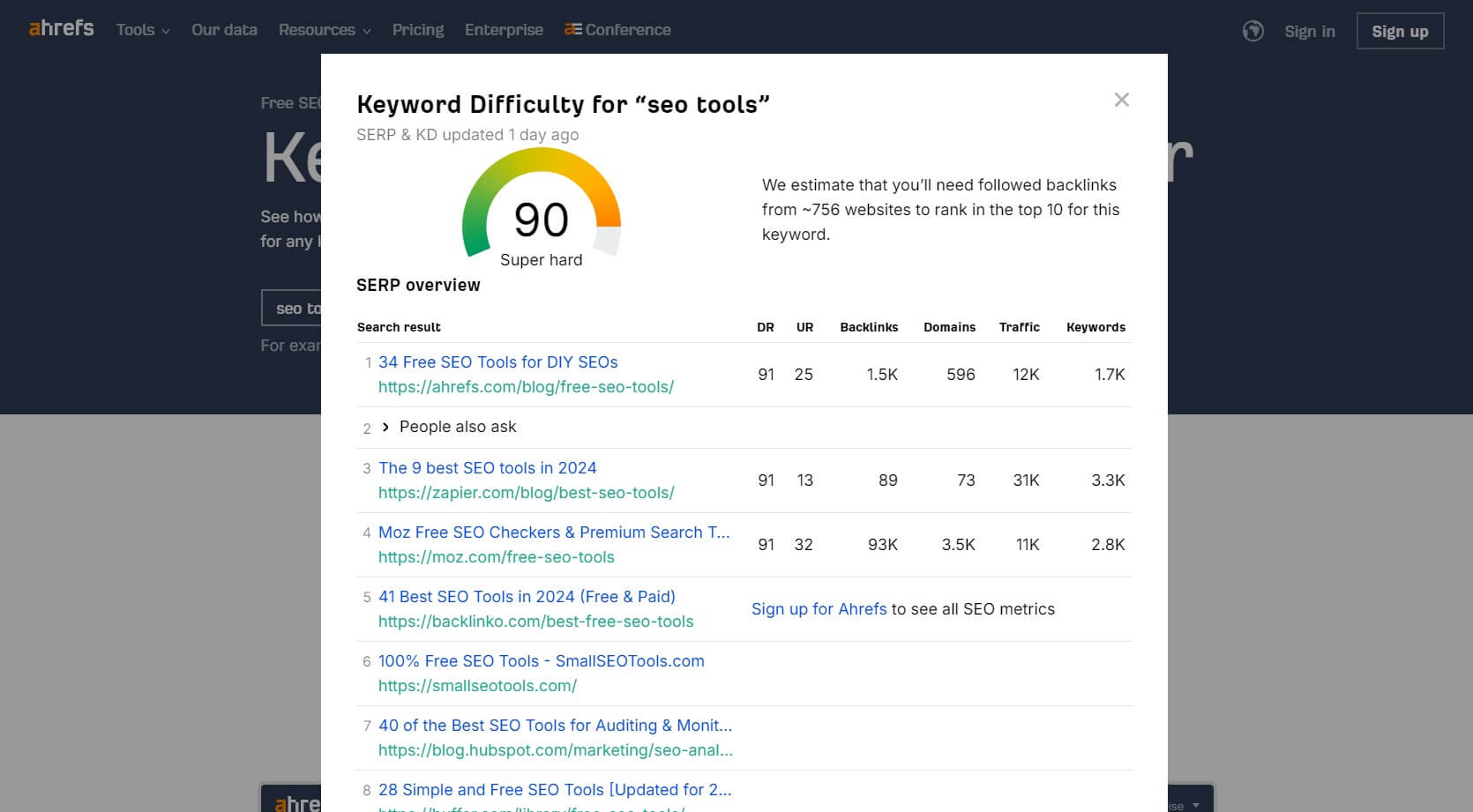Viewport: 1473px width, 812px height.
Task: Select the Enterprise menu item
Action: (x=504, y=29)
